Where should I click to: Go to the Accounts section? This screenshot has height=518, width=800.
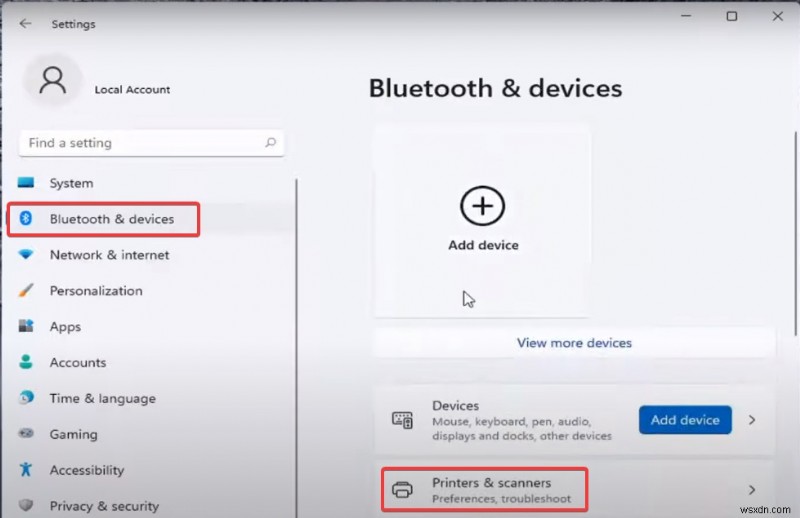77,363
